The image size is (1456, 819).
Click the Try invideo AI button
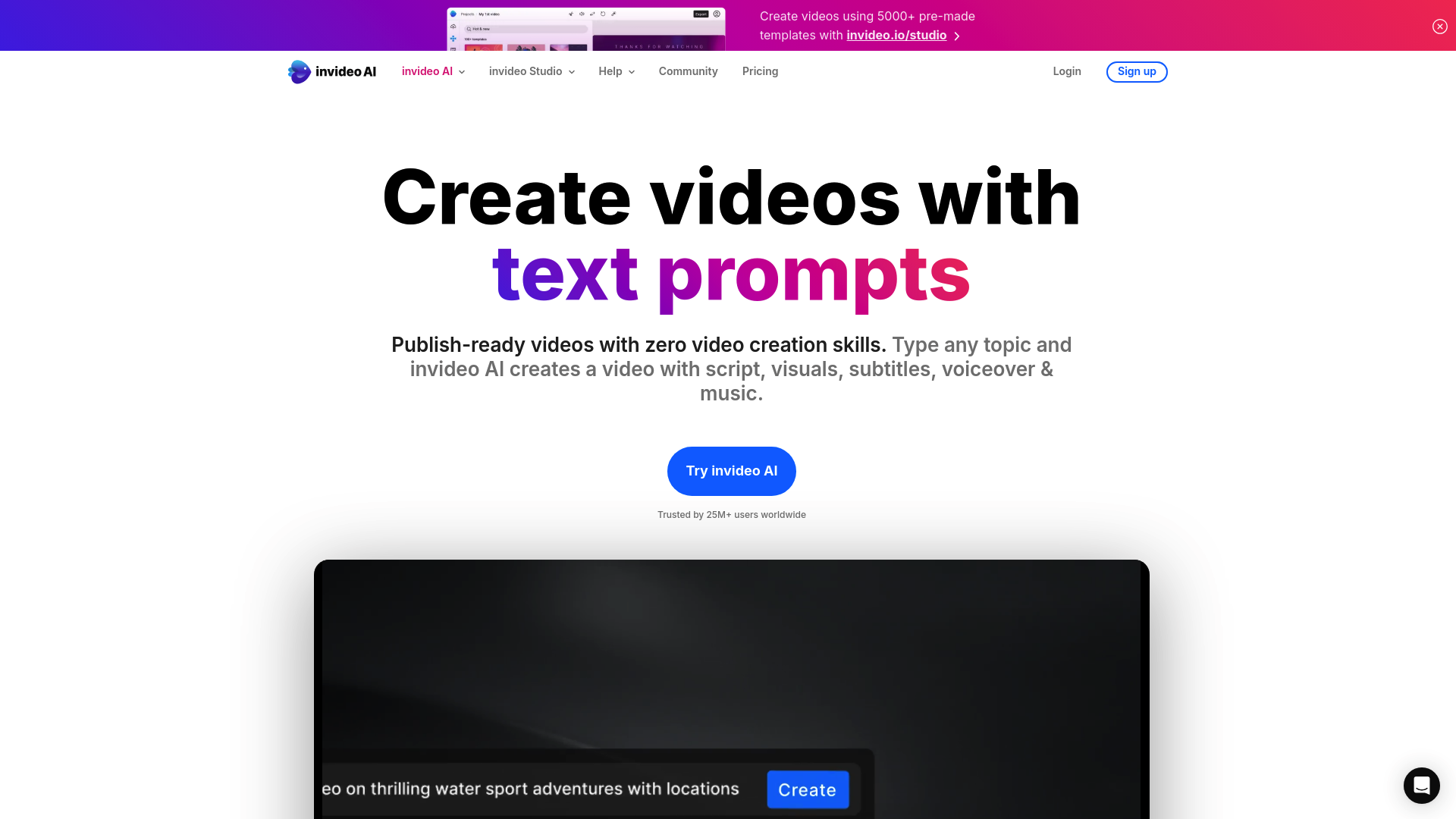[x=731, y=470]
